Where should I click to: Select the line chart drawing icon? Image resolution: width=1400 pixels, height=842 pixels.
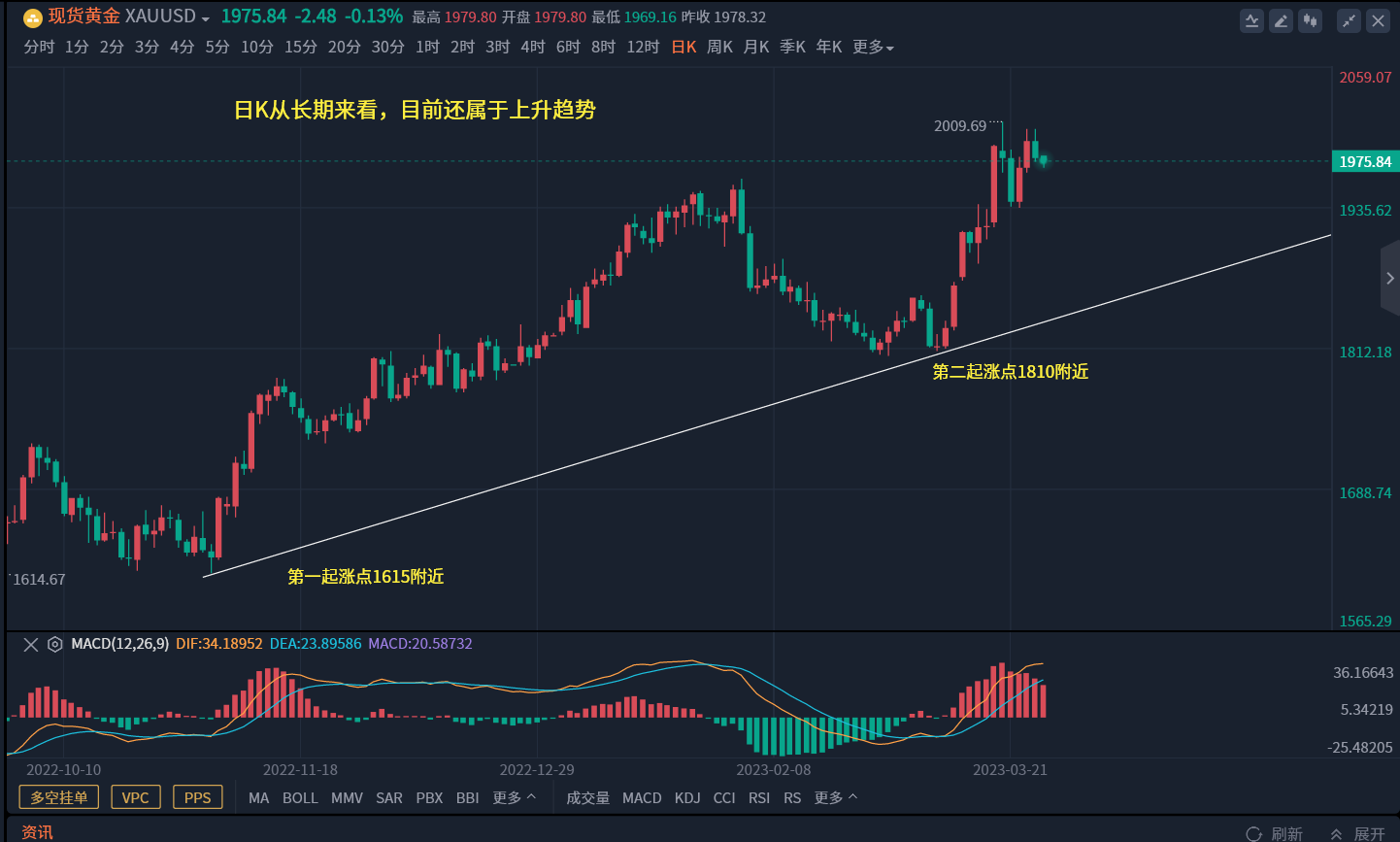click(1251, 19)
